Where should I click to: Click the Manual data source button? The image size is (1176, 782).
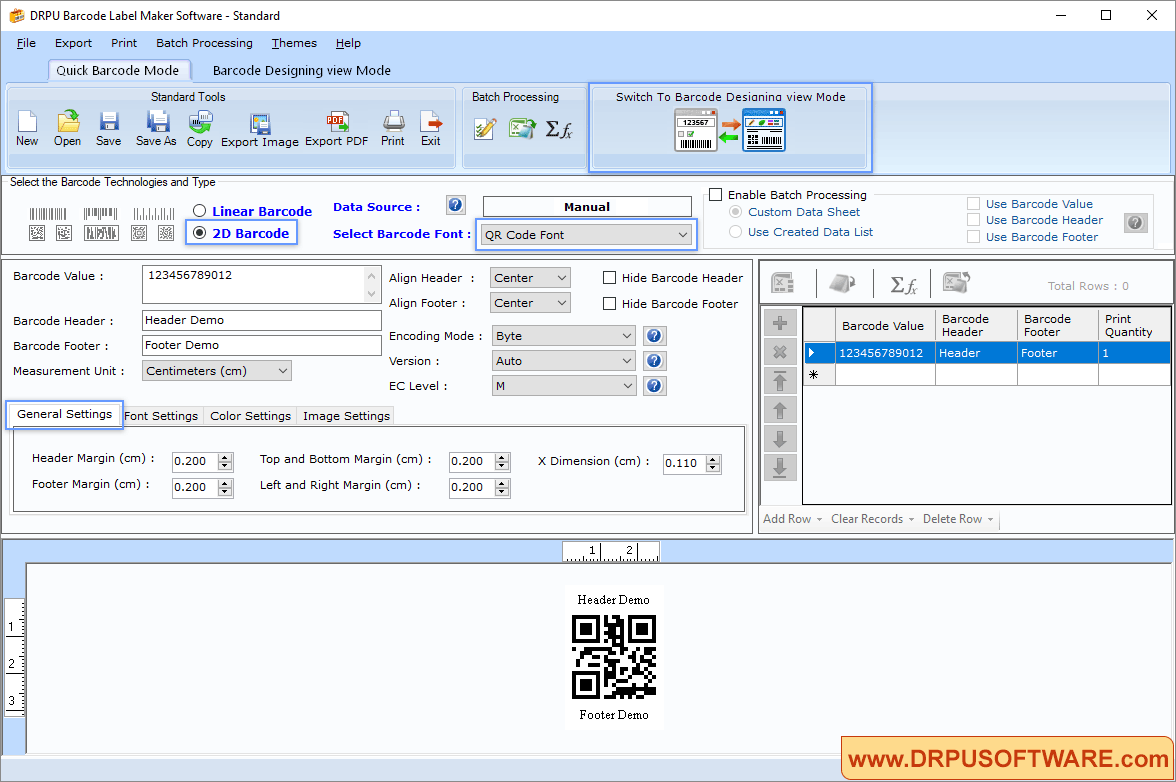[587, 207]
